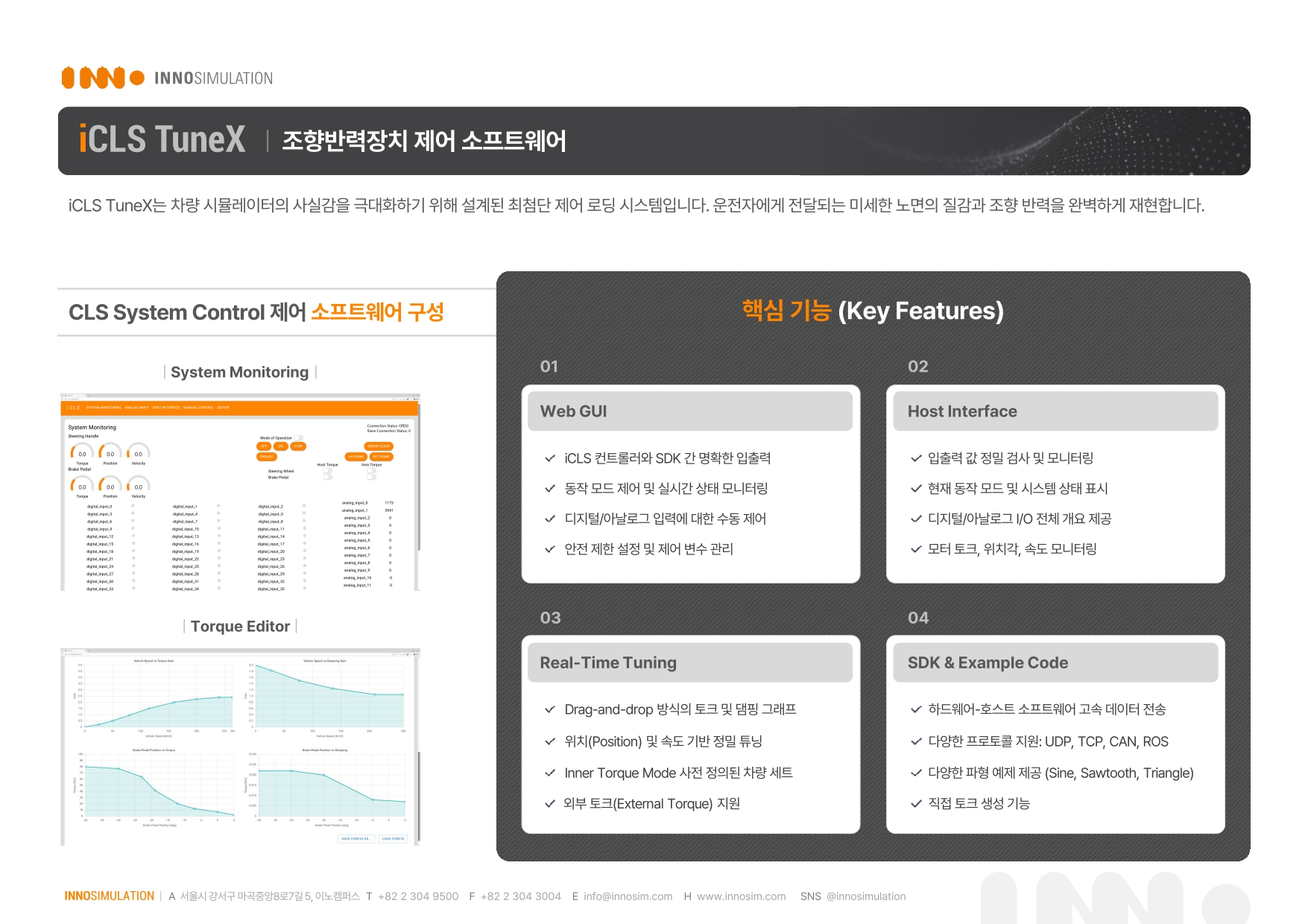Select the SDK & Example Code card header
Viewport: 1308px width, 924px height.
[x=1055, y=662]
